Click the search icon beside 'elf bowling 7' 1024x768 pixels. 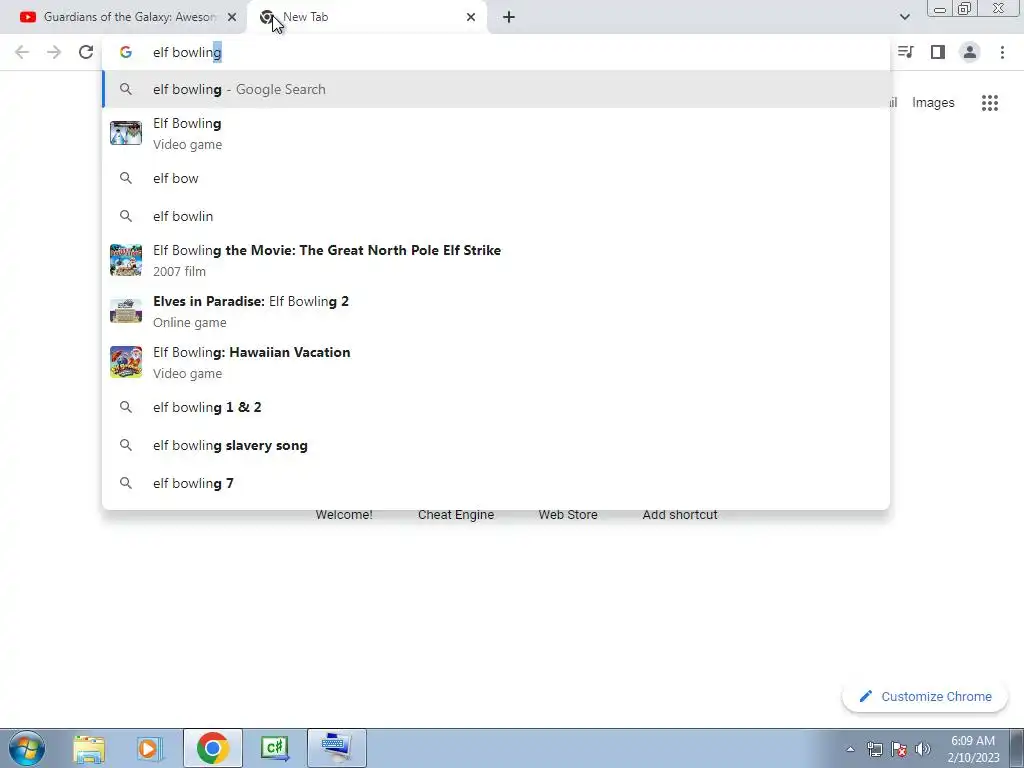click(125, 483)
